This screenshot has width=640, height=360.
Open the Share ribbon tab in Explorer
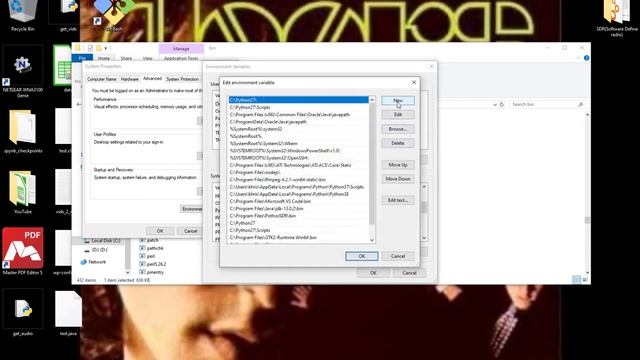pos(126,58)
